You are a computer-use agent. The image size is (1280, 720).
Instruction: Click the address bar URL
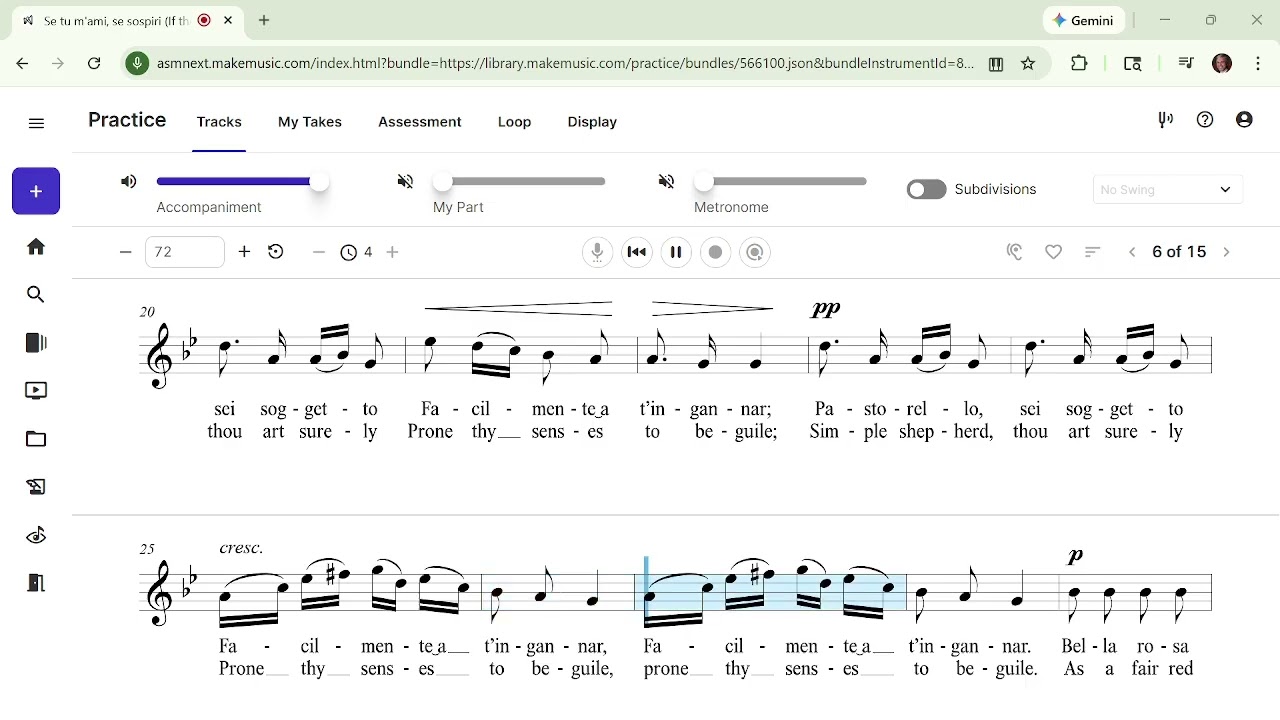[565, 64]
